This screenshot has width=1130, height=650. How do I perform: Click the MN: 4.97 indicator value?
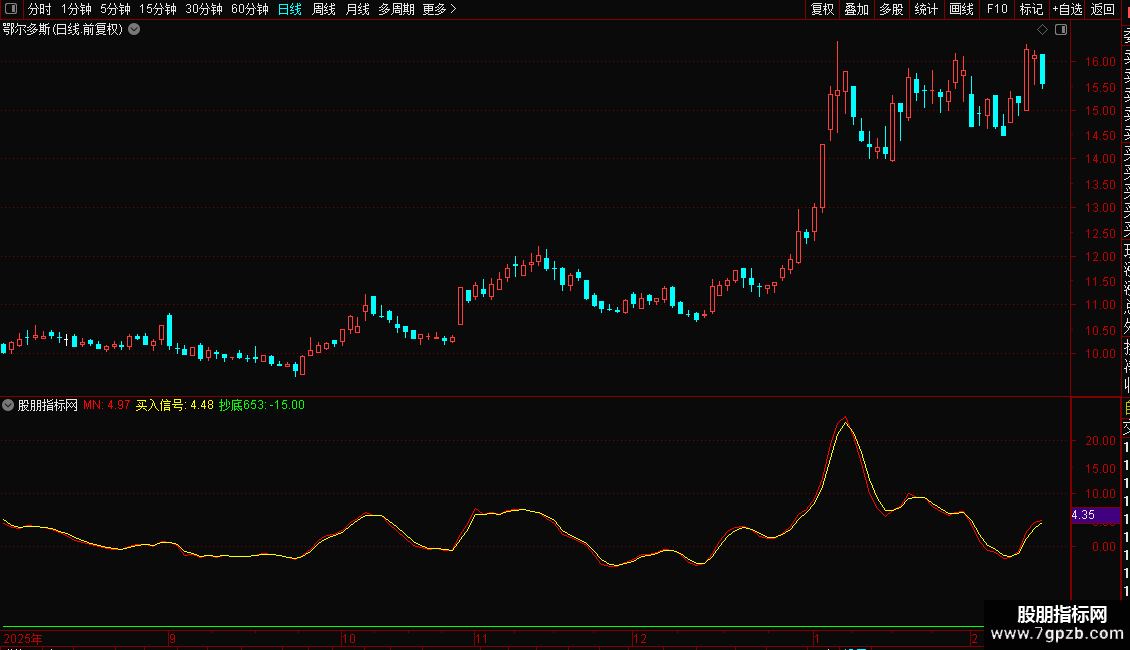(x=107, y=405)
